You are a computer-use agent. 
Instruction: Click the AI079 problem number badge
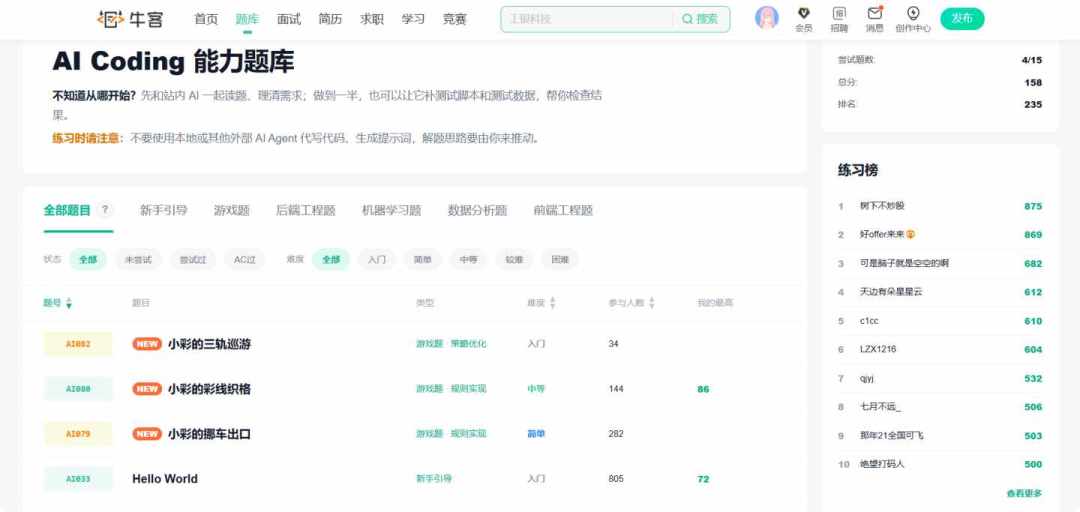78,434
